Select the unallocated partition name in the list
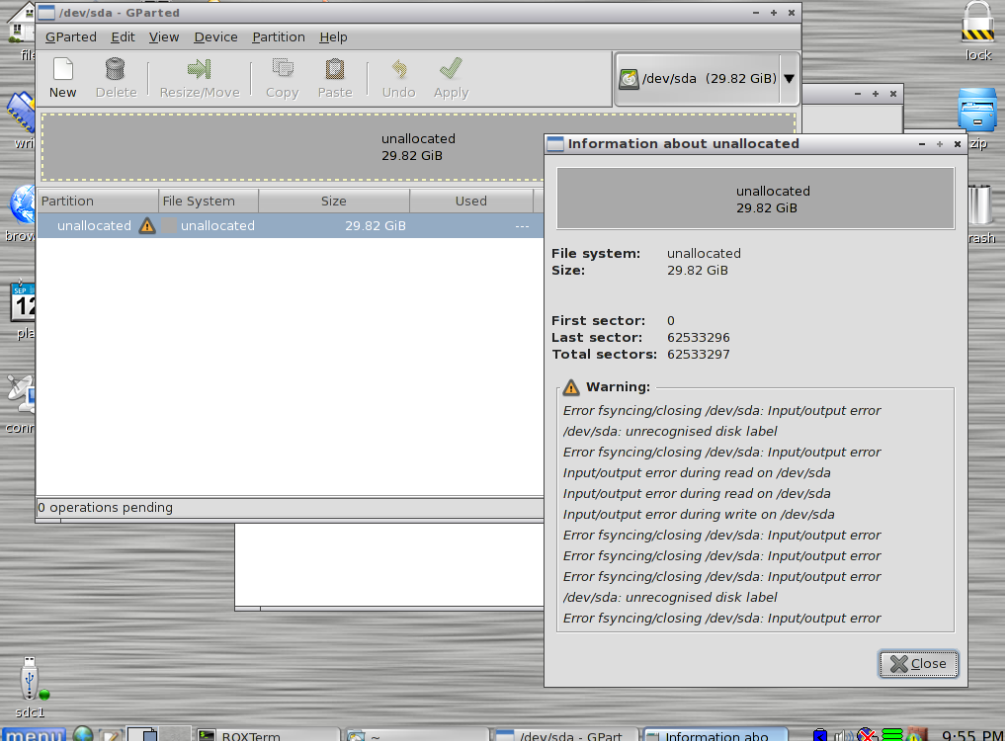This screenshot has height=741, width=1005. (x=94, y=226)
